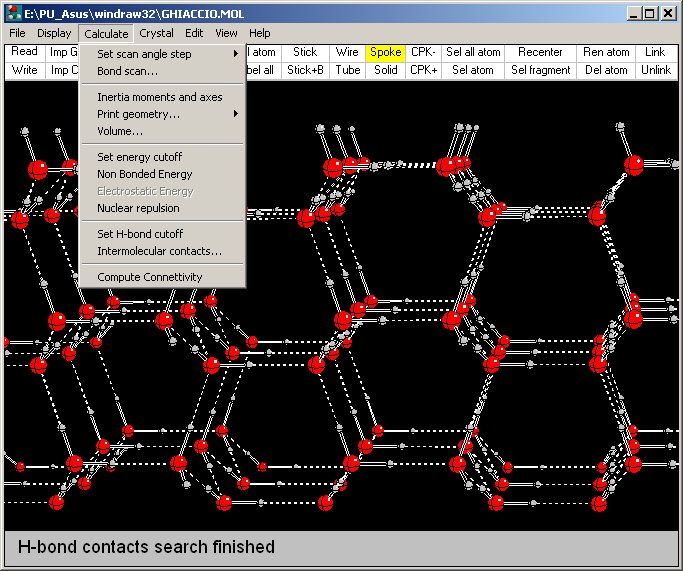Minimize the GHIACCIO.MOL window
The width and height of the screenshot is (683, 571).
point(634,14)
